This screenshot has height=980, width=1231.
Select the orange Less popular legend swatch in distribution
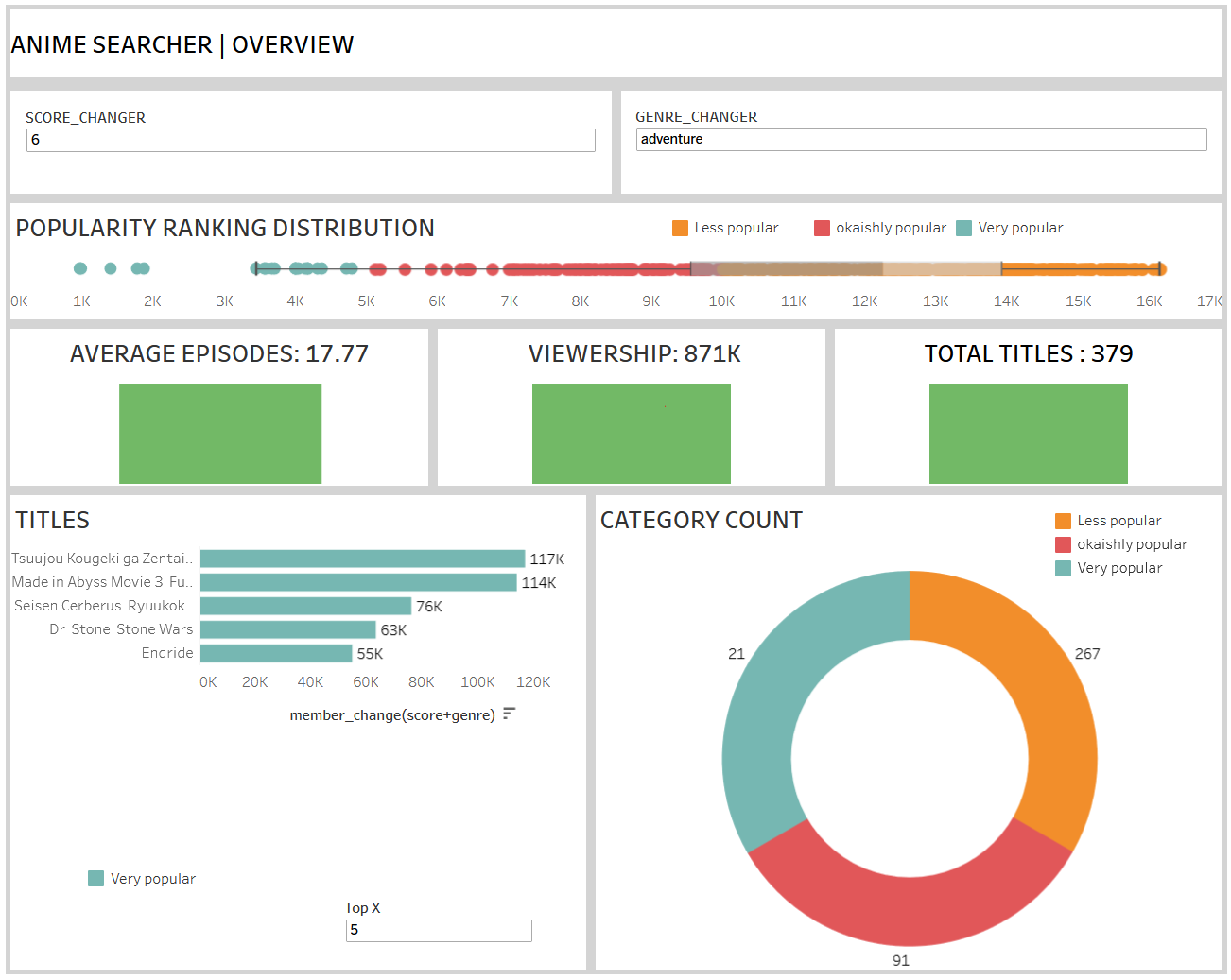pos(680,228)
